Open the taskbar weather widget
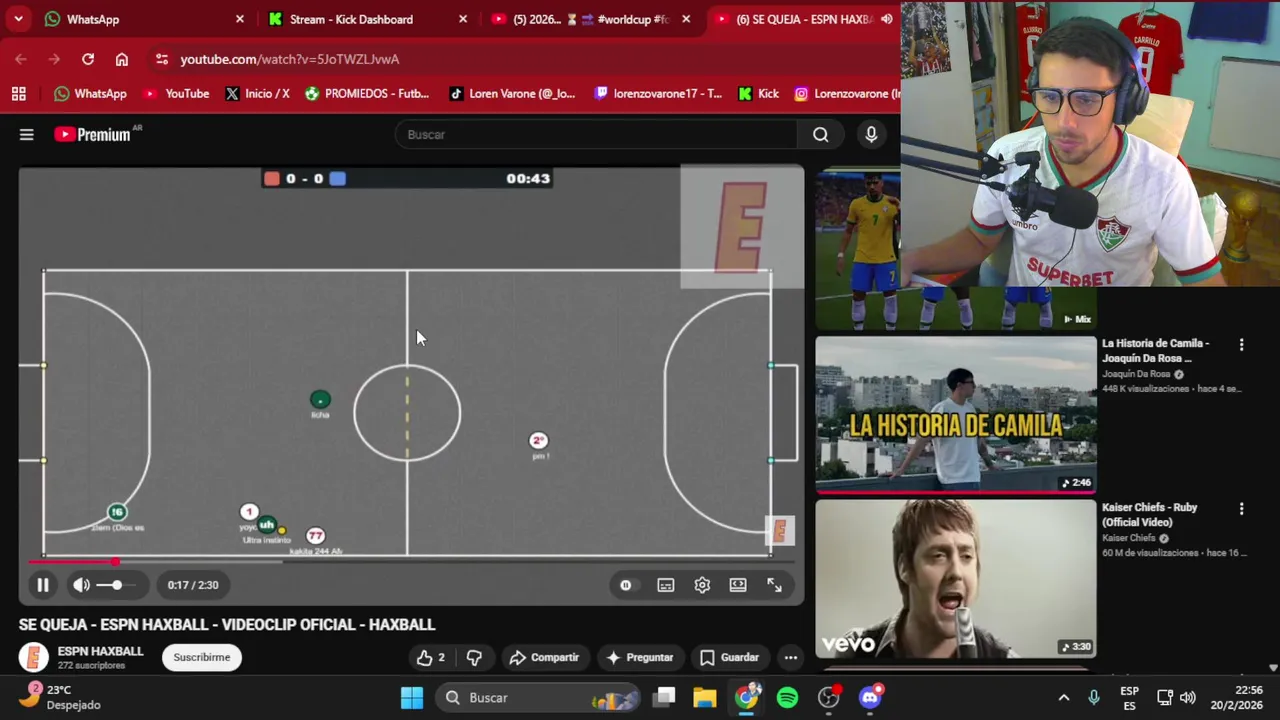The width and height of the screenshot is (1280, 720). coord(60,697)
